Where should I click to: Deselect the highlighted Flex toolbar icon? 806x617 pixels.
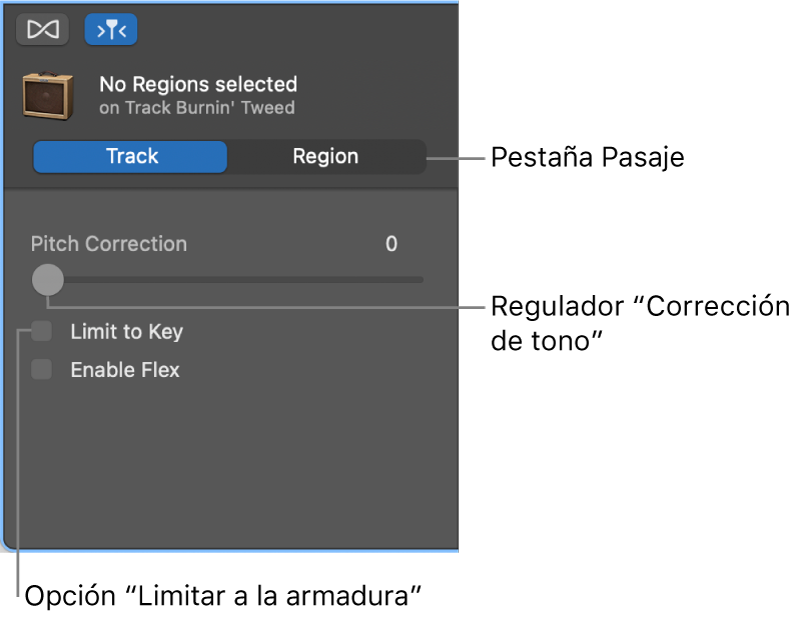tap(111, 29)
